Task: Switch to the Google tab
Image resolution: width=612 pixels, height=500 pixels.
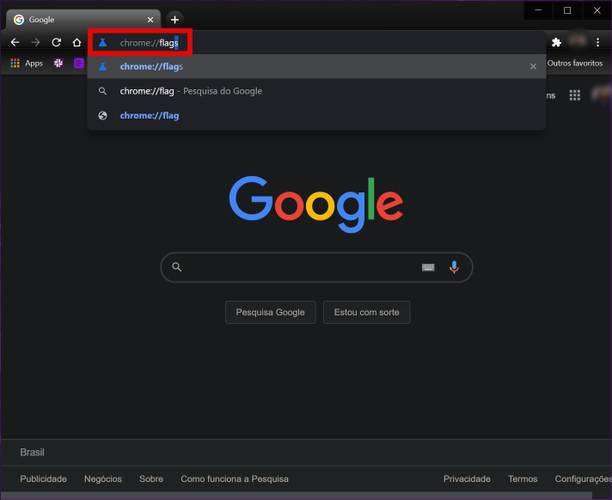Action: point(83,20)
